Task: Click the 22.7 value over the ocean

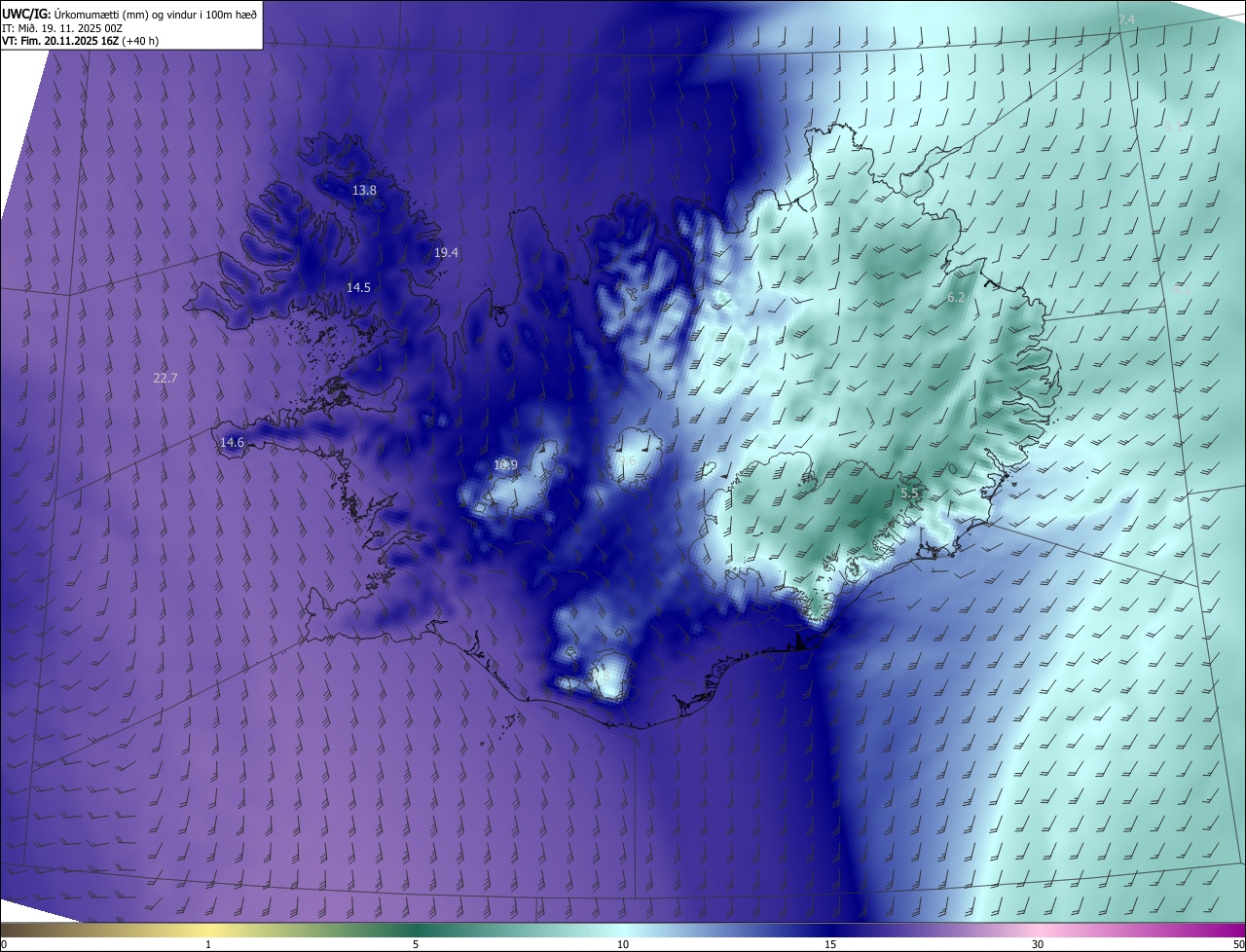Action: click(x=165, y=378)
